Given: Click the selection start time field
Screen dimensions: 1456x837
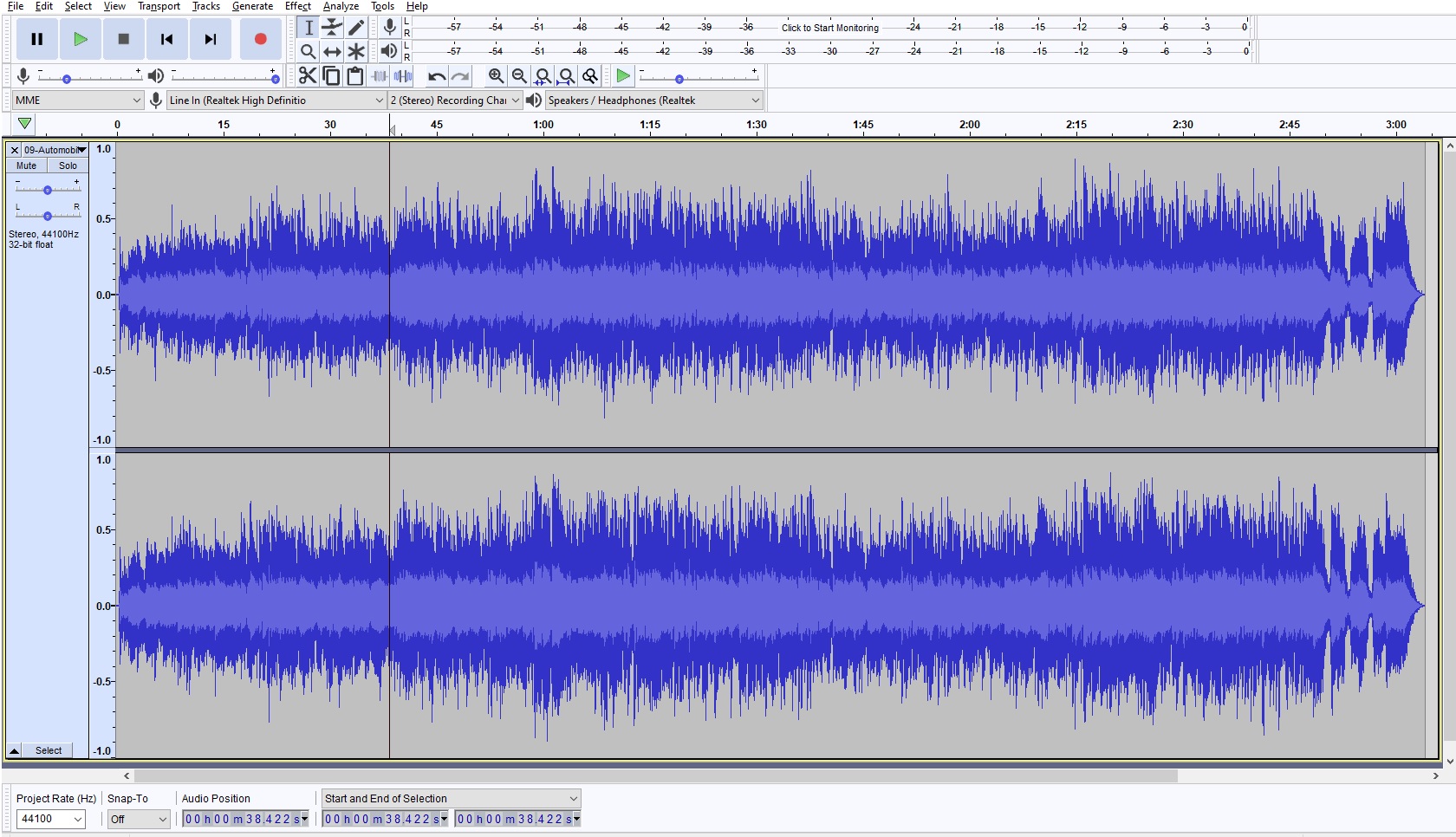Looking at the screenshot, I should click(x=386, y=819).
